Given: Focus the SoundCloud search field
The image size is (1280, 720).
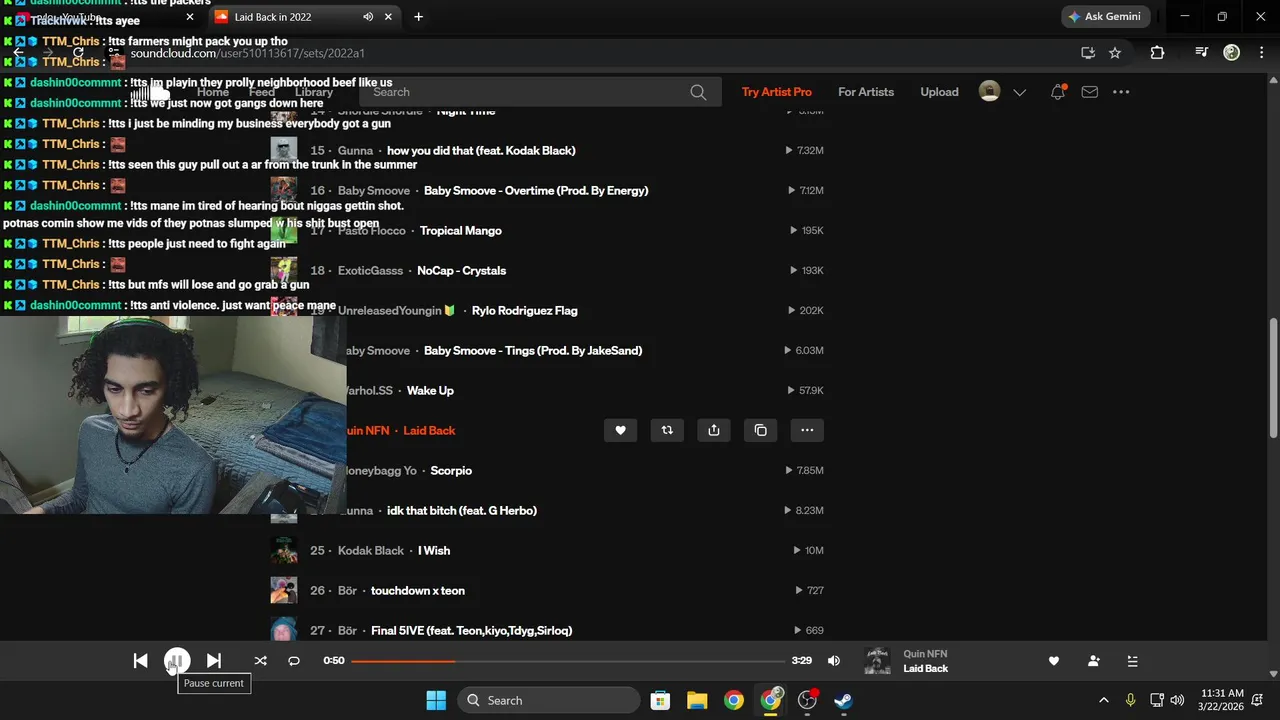Looking at the screenshot, I should [540, 92].
